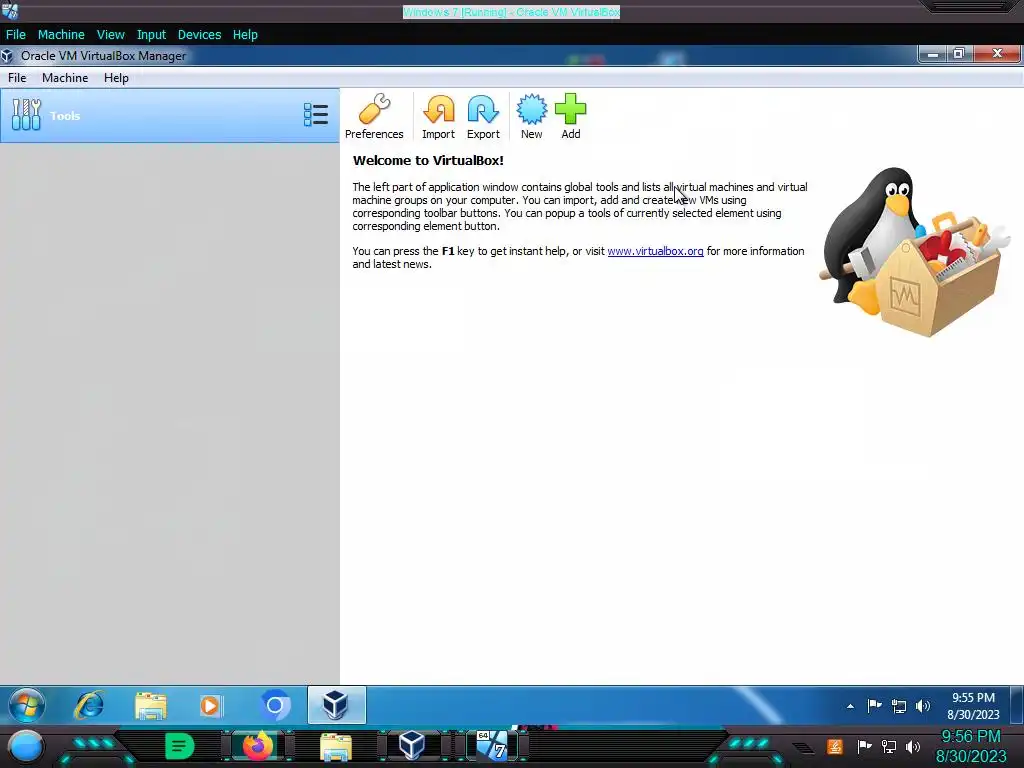The width and height of the screenshot is (1024, 768).
Task: Open the host taskbar file explorer
Action: click(336, 747)
